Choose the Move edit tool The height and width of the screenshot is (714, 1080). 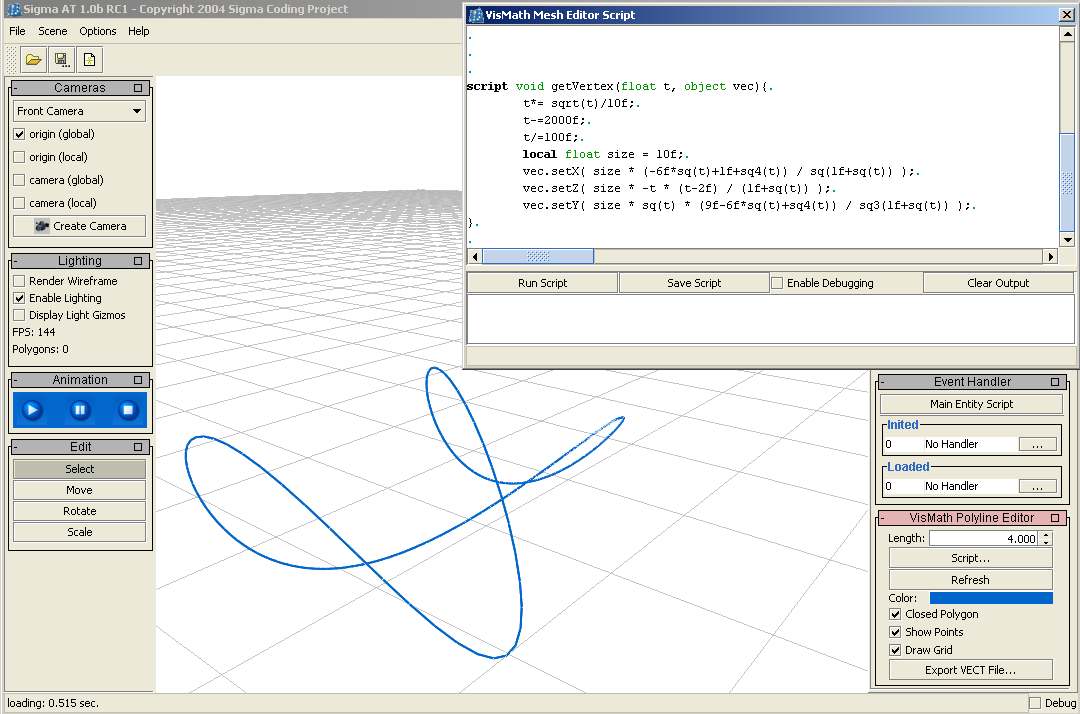(79, 490)
